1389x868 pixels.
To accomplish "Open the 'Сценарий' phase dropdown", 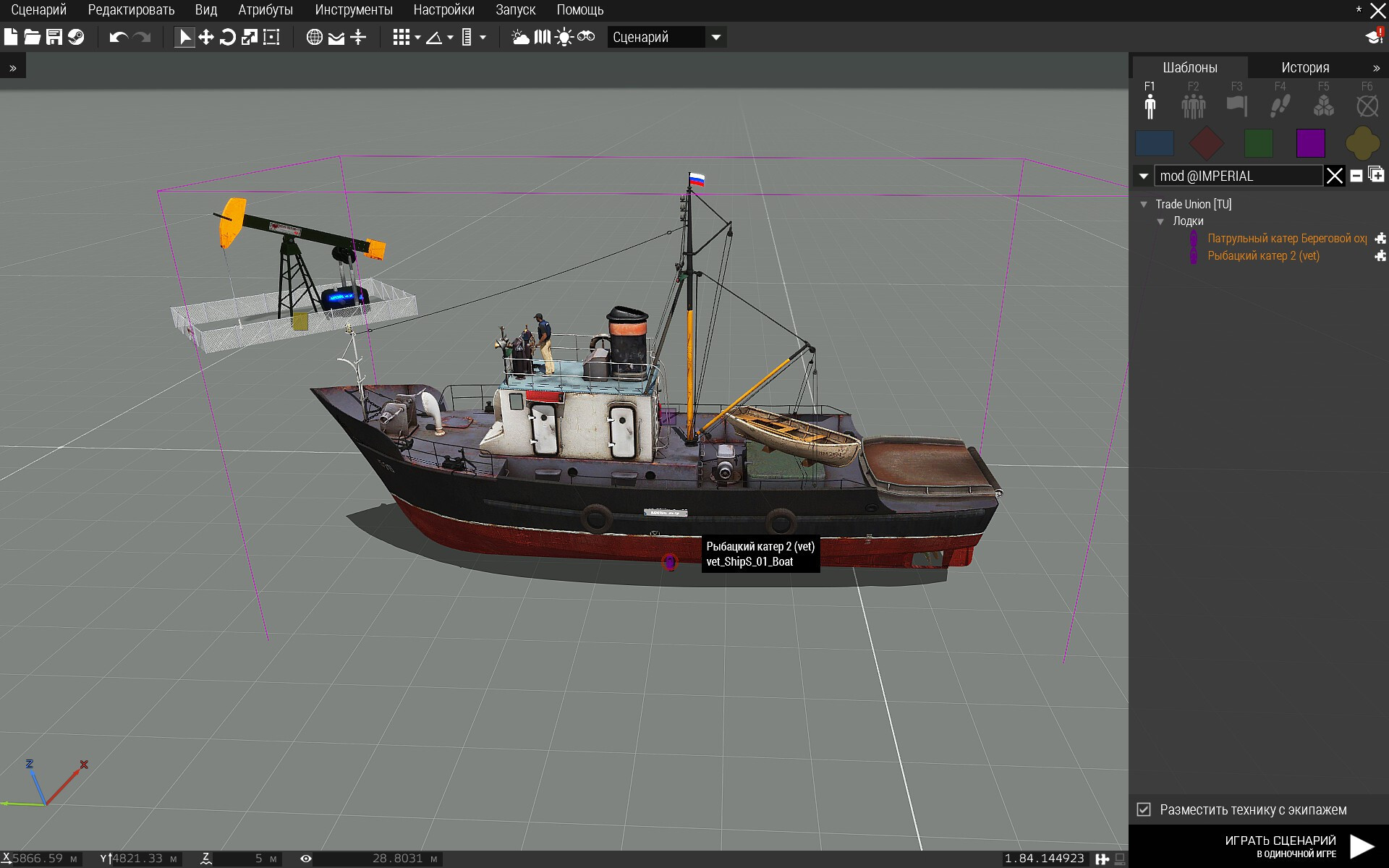I will [715, 38].
